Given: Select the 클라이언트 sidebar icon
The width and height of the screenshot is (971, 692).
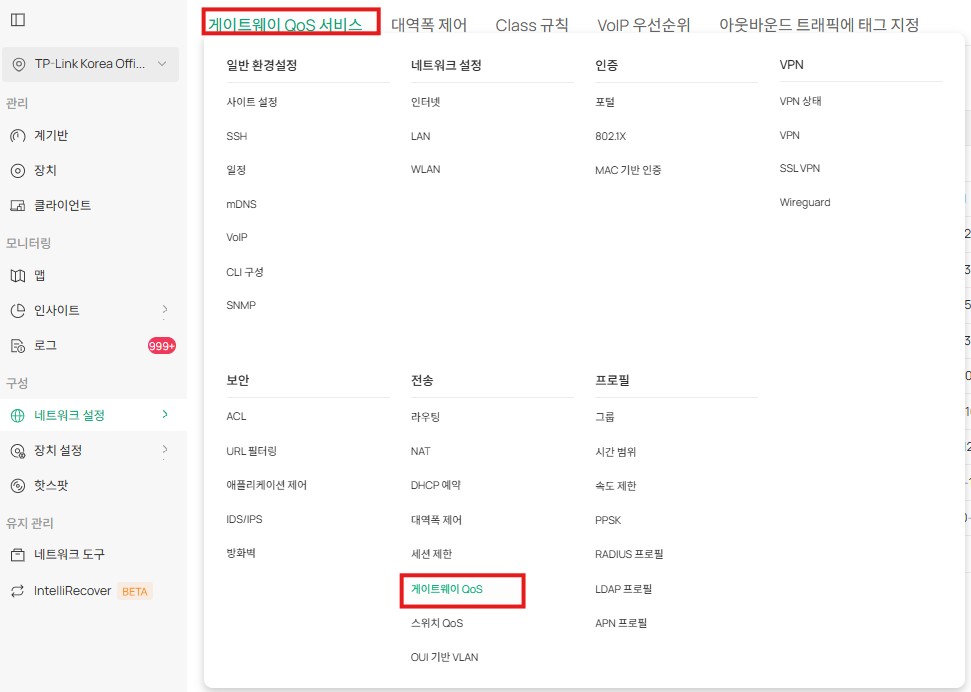Looking at the screenshot, I should click(17, 204).
